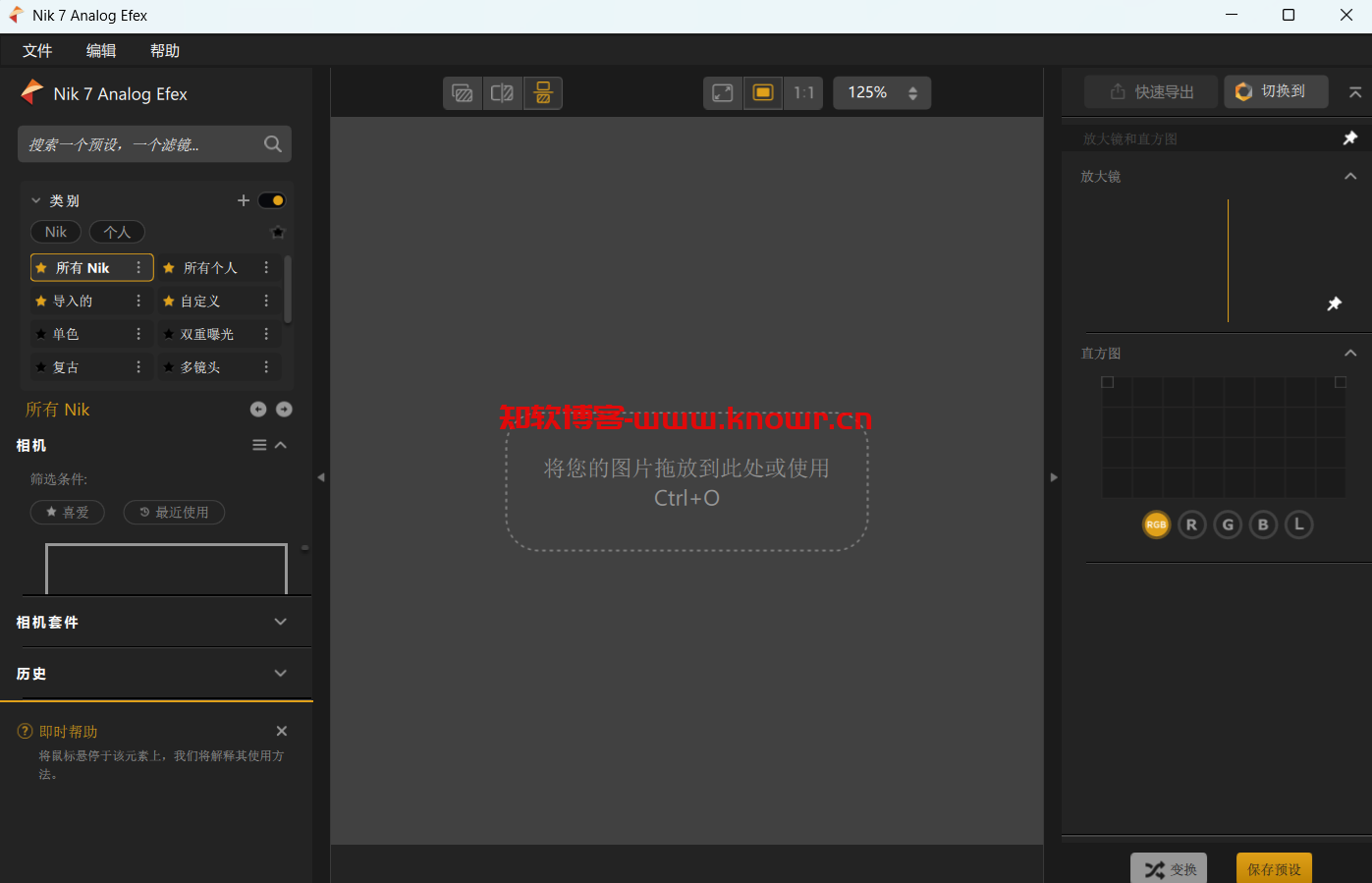
Task: Fit image to screen button
Action: point(763,93)
